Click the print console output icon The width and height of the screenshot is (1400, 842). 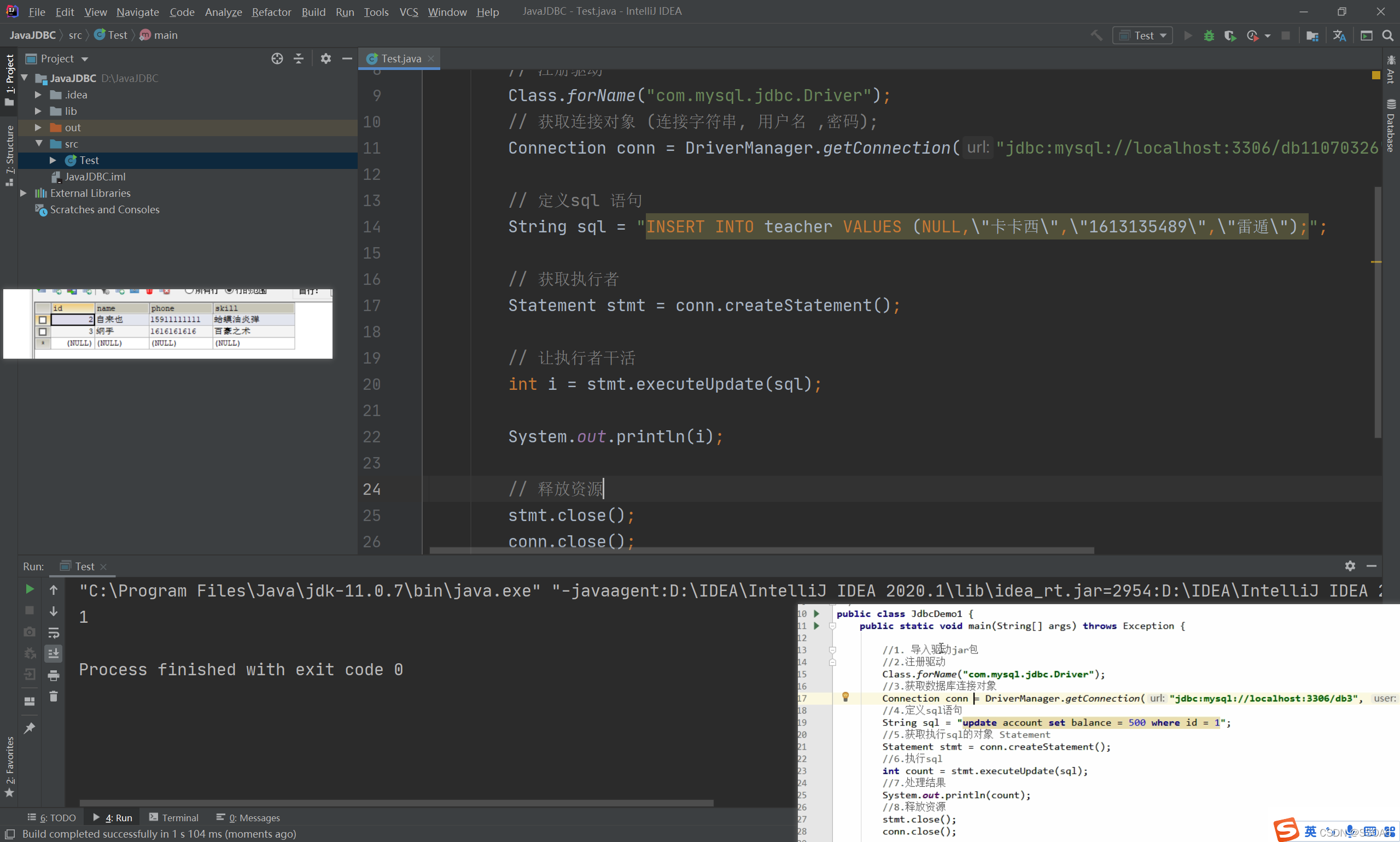[x=54, y=675]
